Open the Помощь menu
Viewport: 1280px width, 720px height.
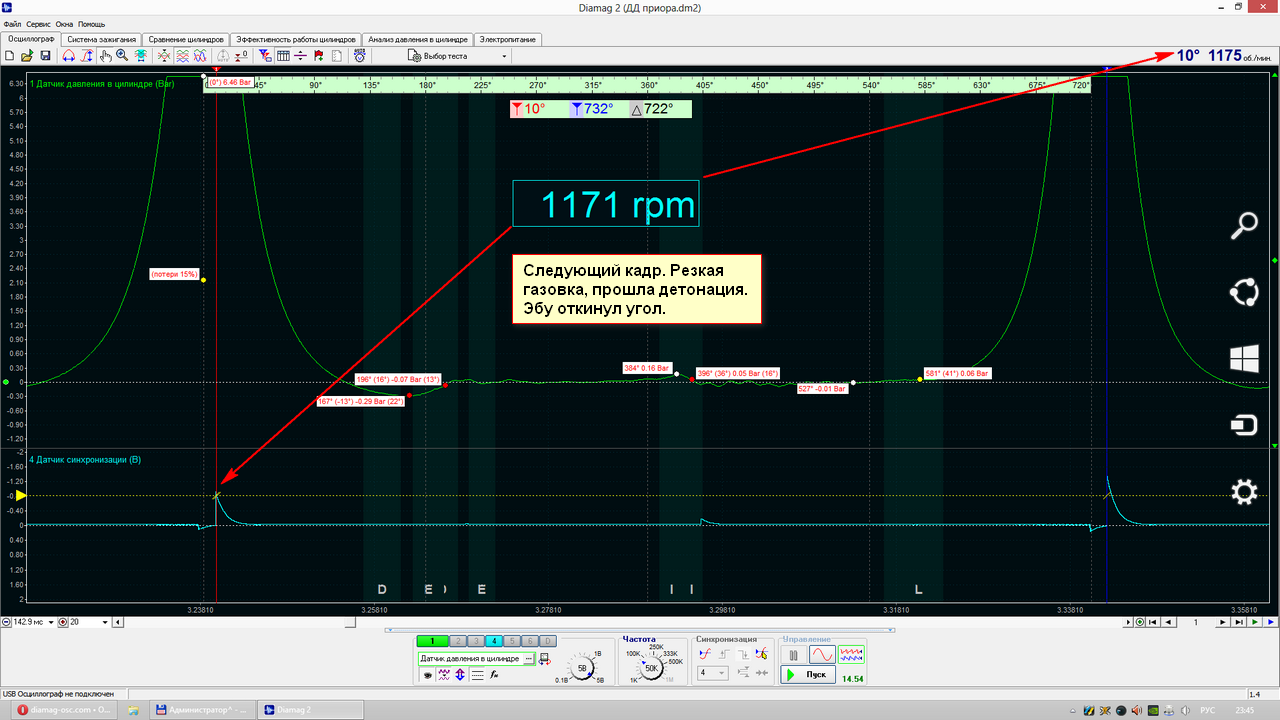point(91,23)
